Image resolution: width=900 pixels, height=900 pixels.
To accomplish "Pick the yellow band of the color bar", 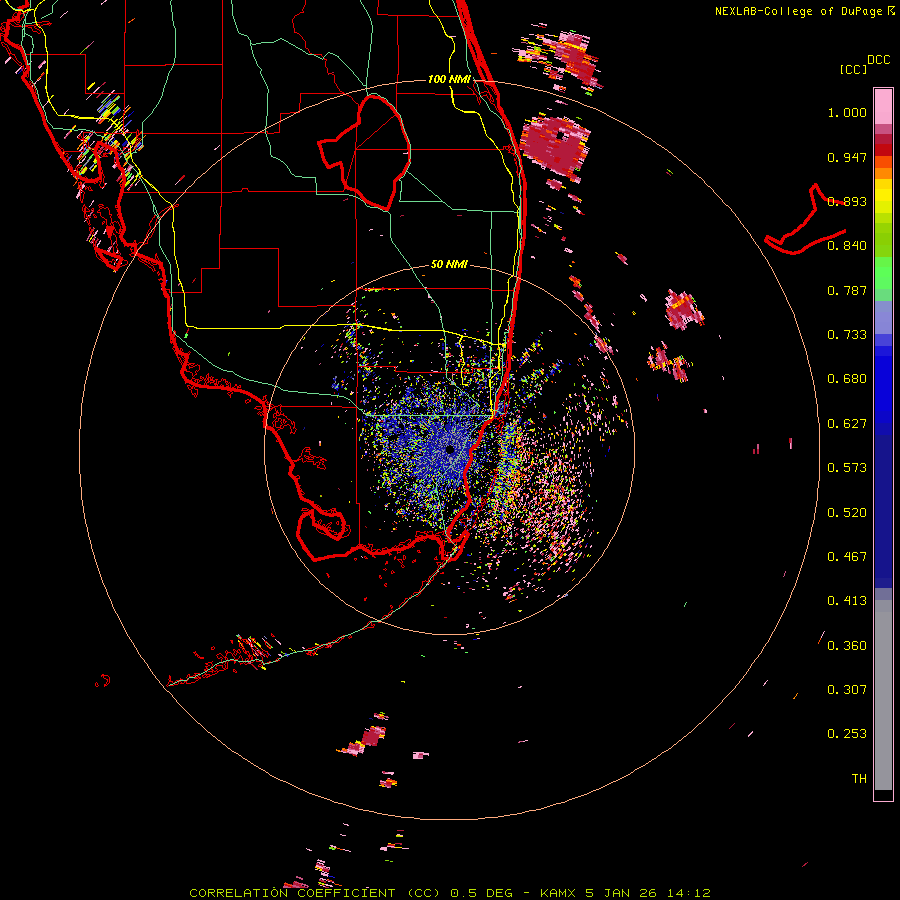I will pyautogui.click(x=883, y=197).
